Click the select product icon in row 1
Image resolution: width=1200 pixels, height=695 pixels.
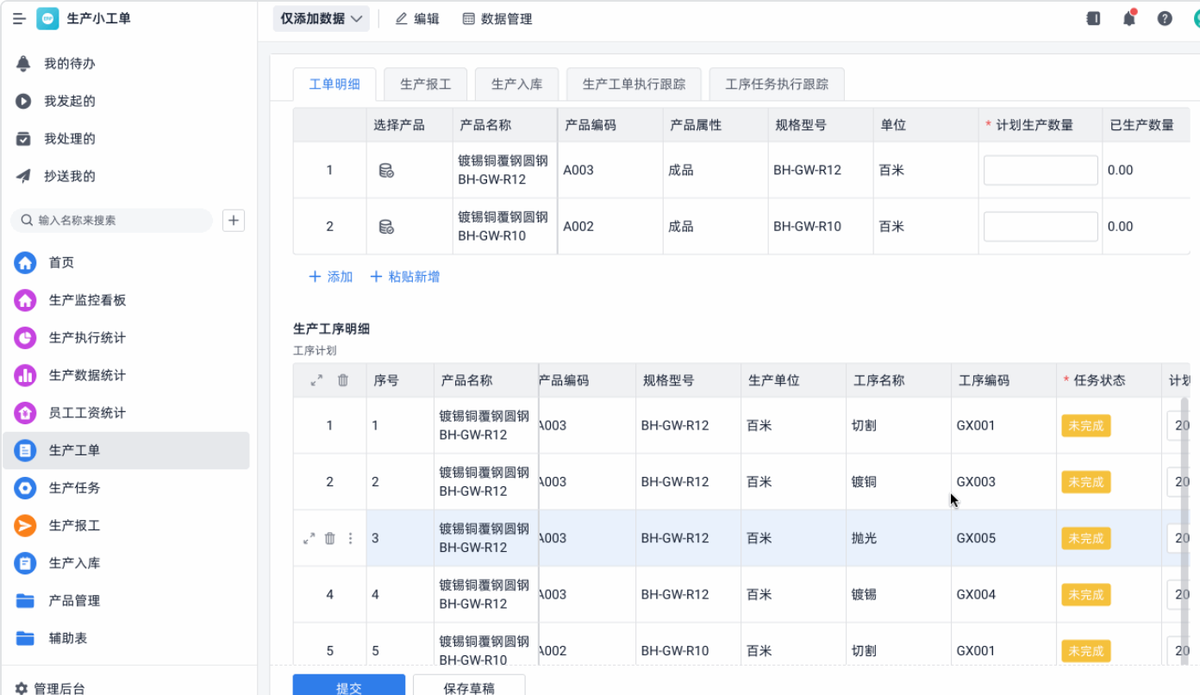point(386,171)
